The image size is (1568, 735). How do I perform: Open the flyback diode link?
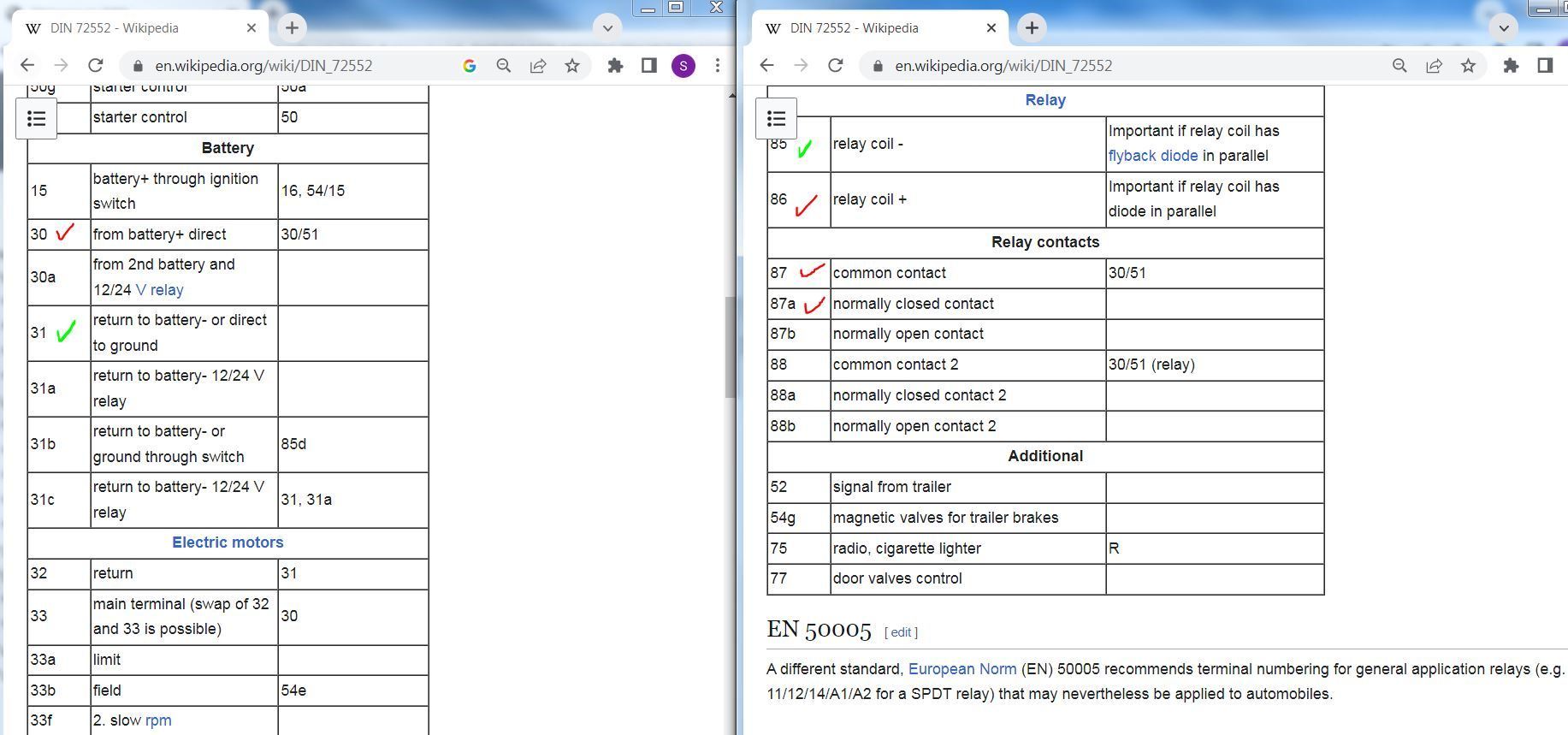click(1152, 156)
